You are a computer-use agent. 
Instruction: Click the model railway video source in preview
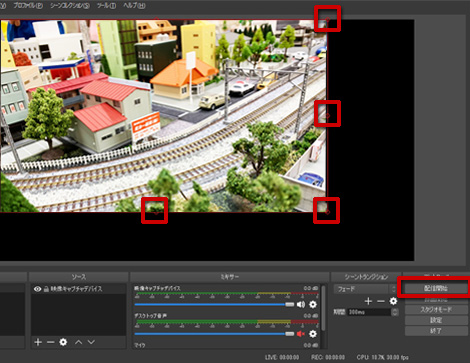click(163, 116)
